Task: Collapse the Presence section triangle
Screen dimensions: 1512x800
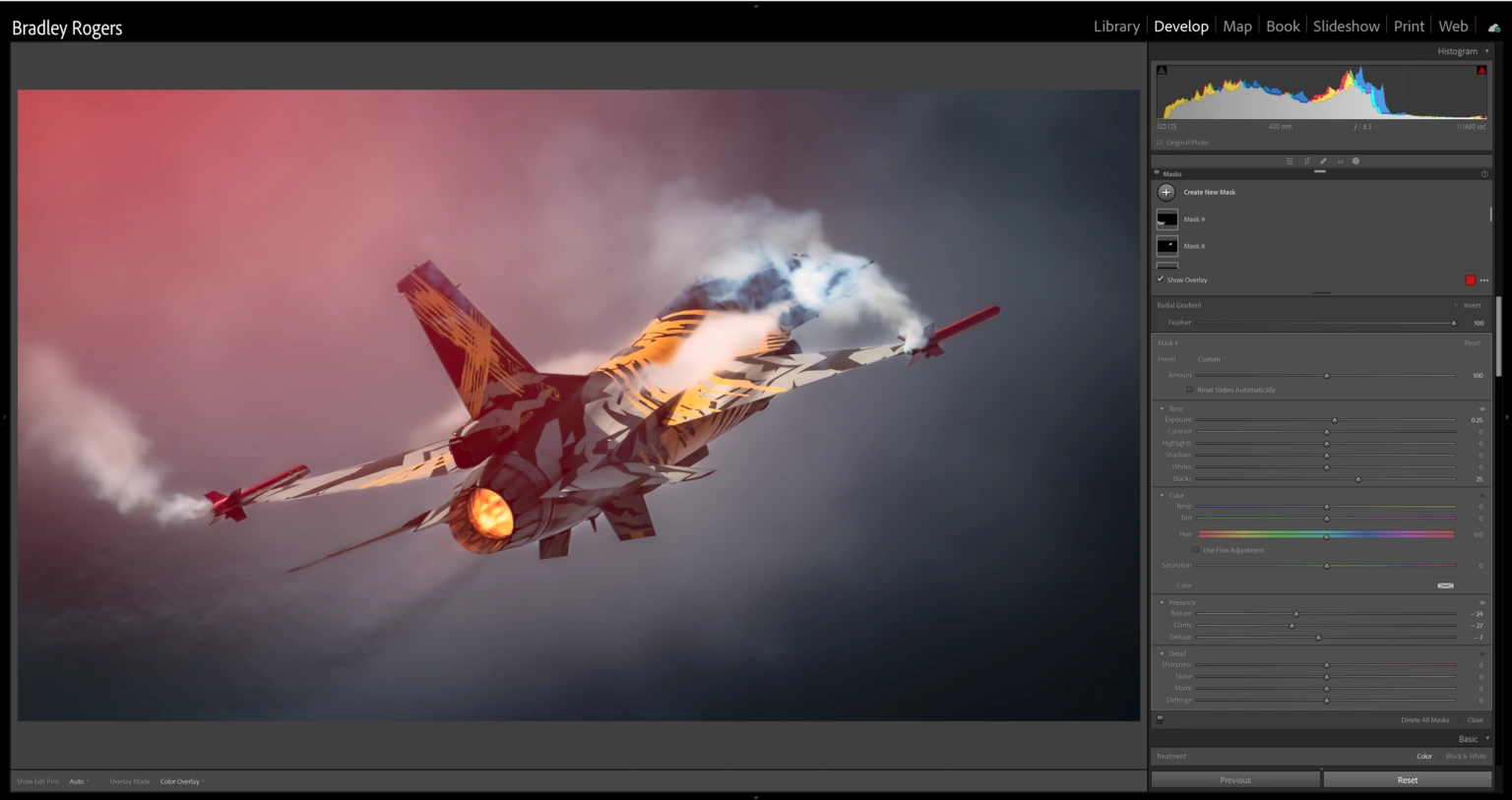Action: click(x=1162, y=602)
